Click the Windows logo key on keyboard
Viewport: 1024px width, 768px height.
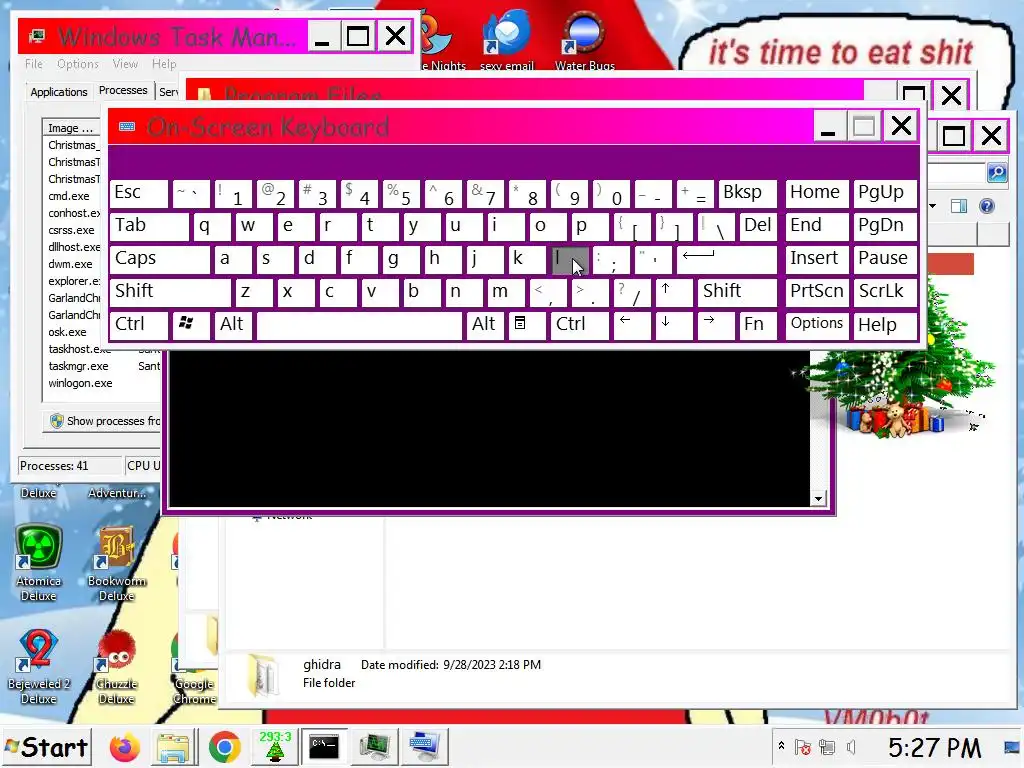(191, 325)
